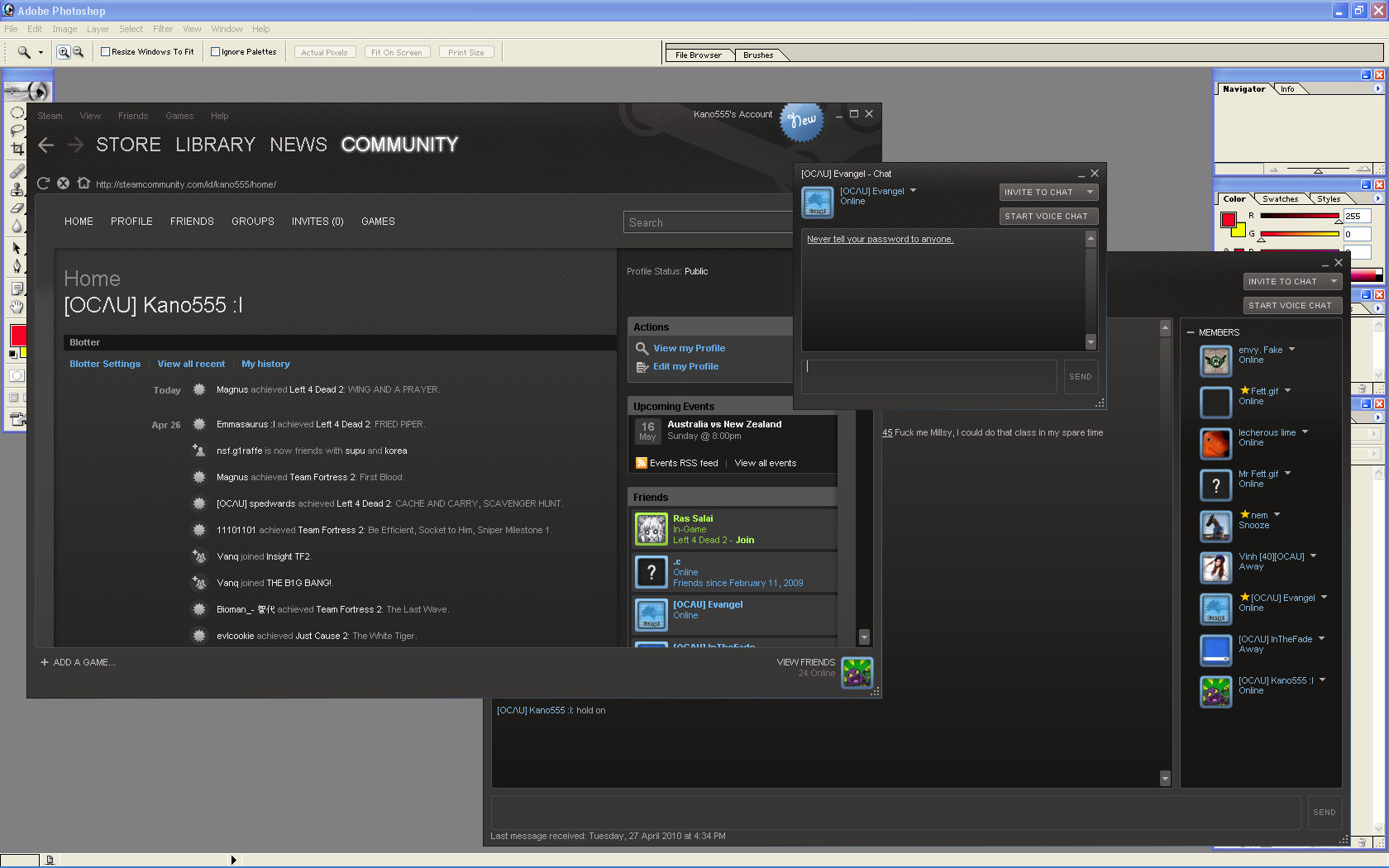Click Steam back arrow

46,145
